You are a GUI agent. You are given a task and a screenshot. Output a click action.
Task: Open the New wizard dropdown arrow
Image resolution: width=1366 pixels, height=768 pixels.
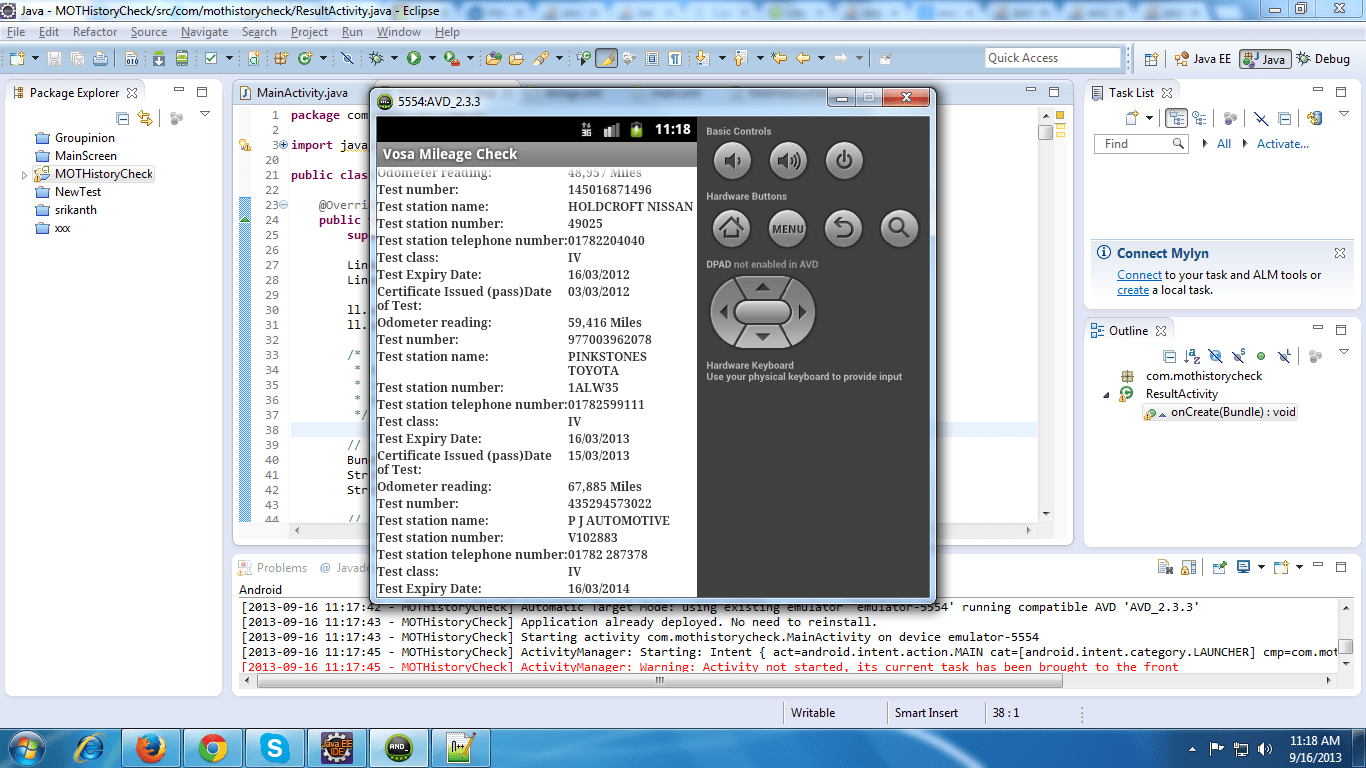coord(34,58)
